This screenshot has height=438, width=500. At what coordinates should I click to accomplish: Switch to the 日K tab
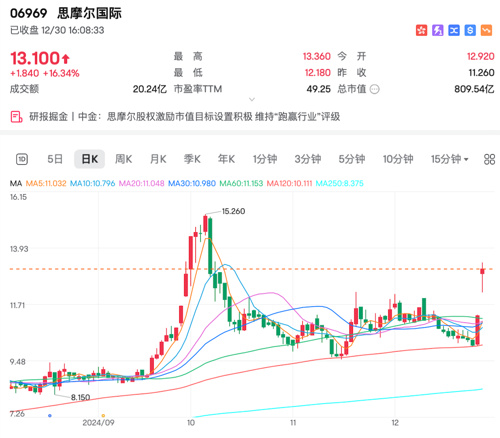[89, 159]
